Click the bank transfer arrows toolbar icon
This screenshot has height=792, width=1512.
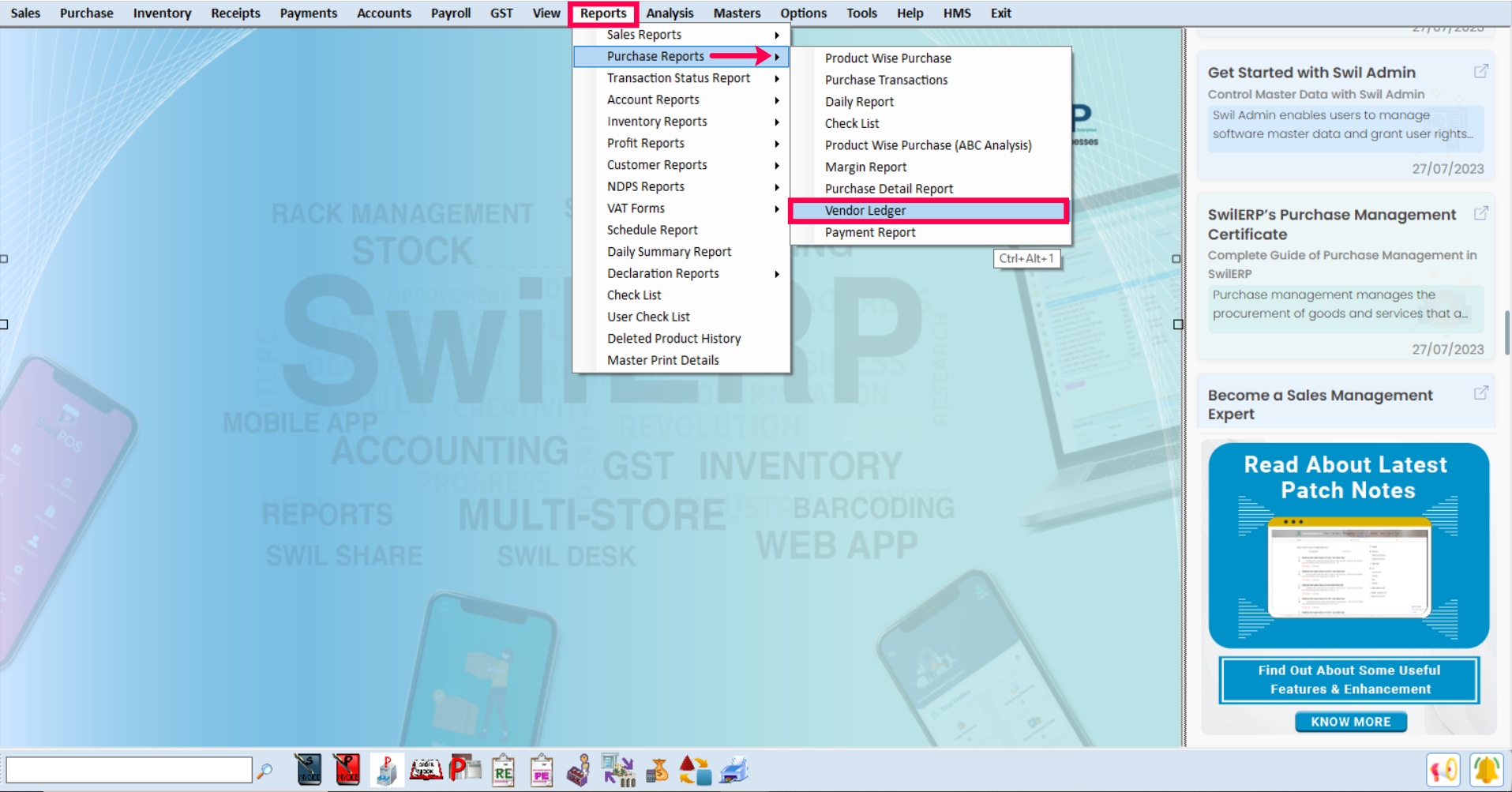tap(618, 770)
